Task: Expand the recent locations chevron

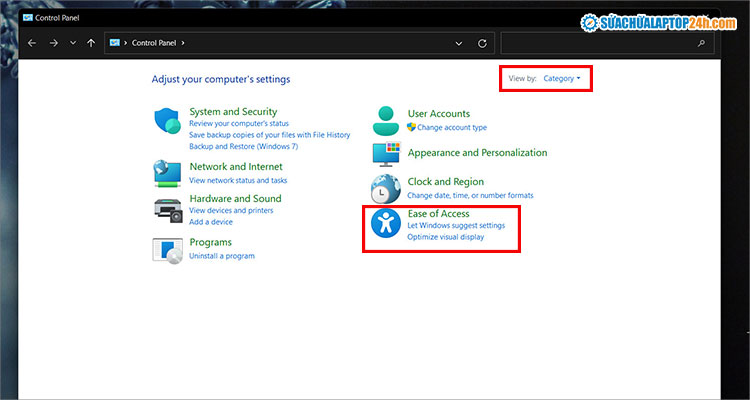Action: 72,43
